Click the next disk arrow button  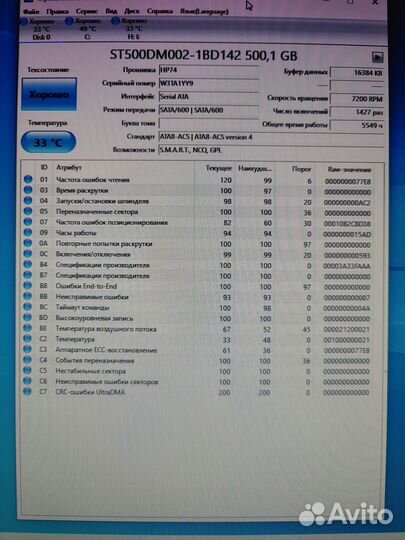tap(377, 57)
